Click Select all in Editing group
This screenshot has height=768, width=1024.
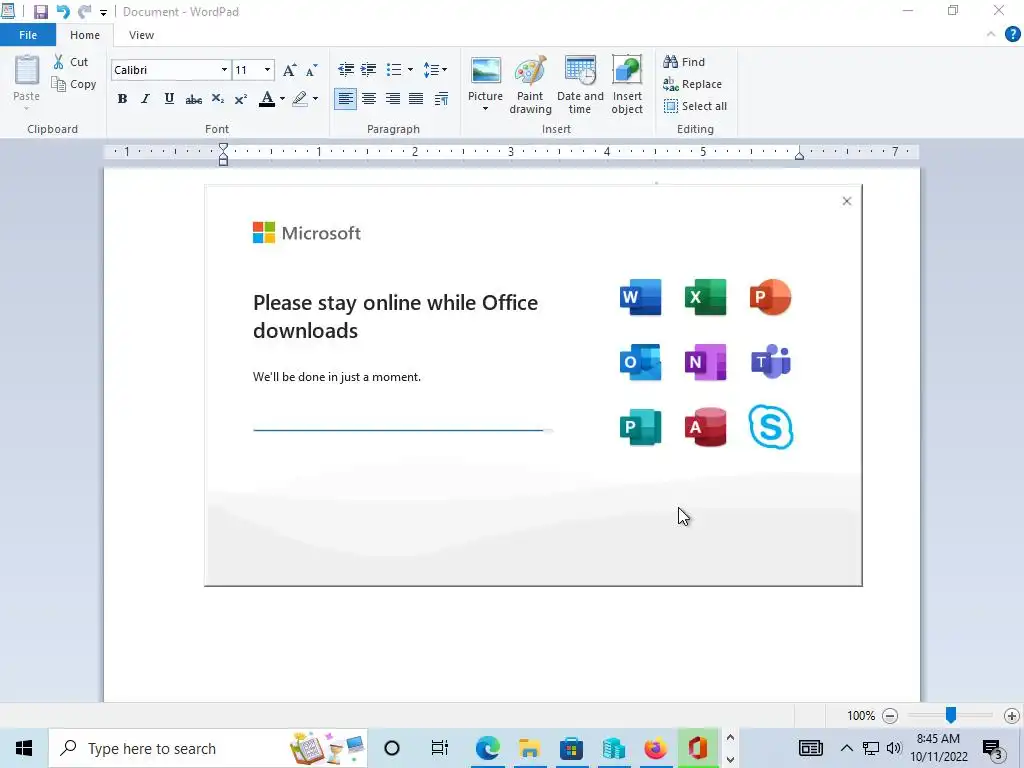[x=695, y=106]
